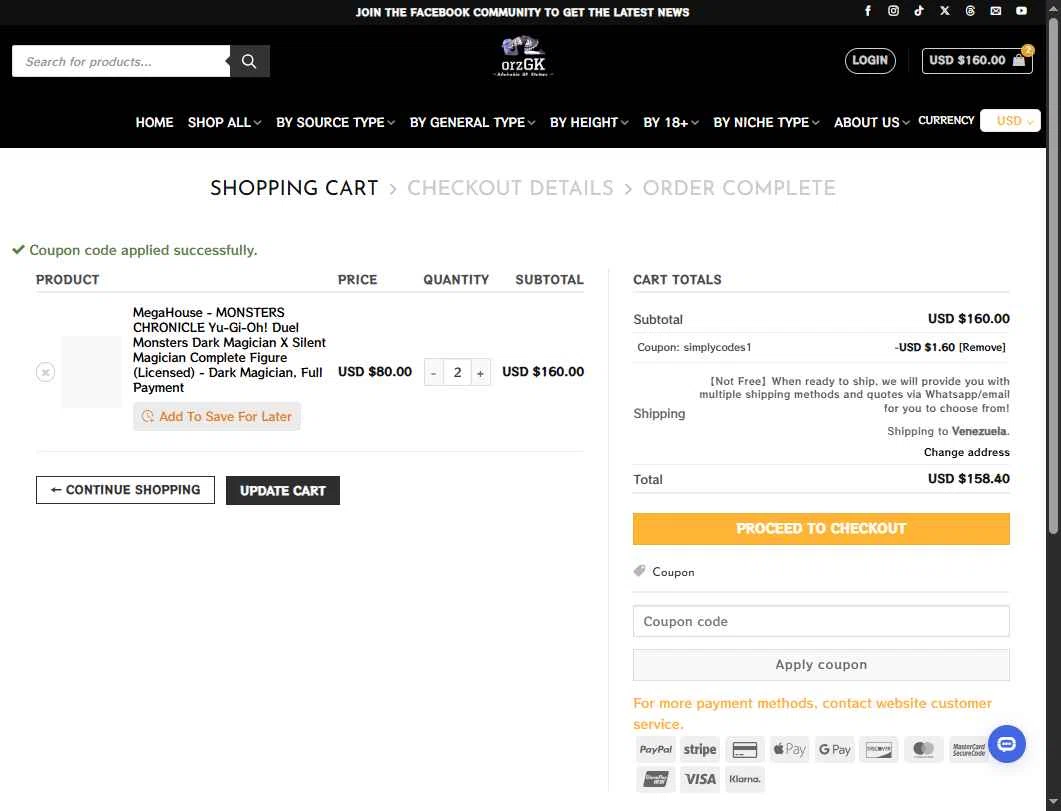The image size is (1061, 811).
Task: Open the Checkout Details step
Action: [x=510, y=188]
